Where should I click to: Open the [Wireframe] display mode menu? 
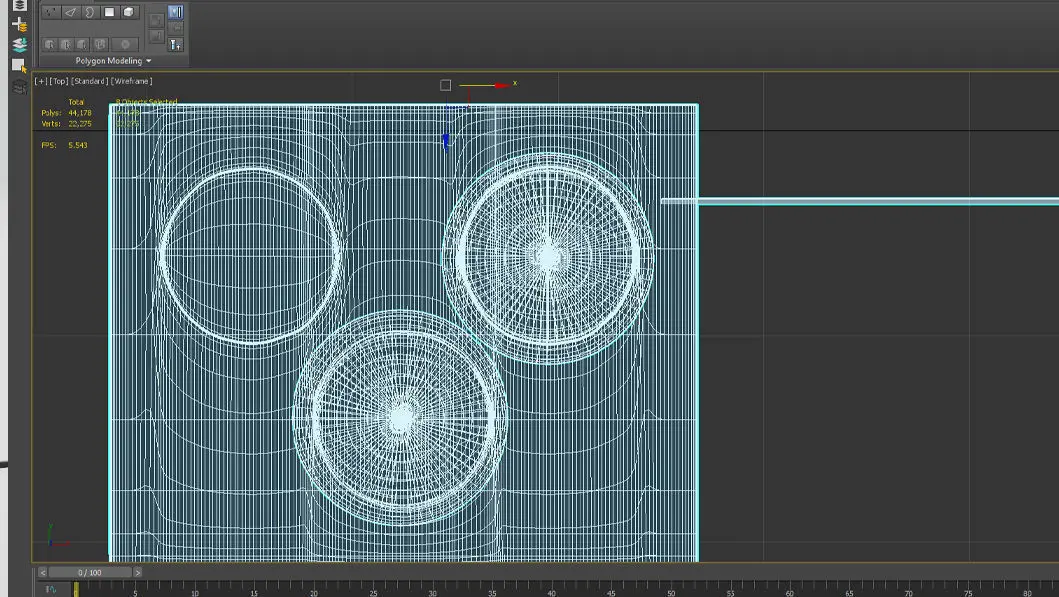coord(131,81)
